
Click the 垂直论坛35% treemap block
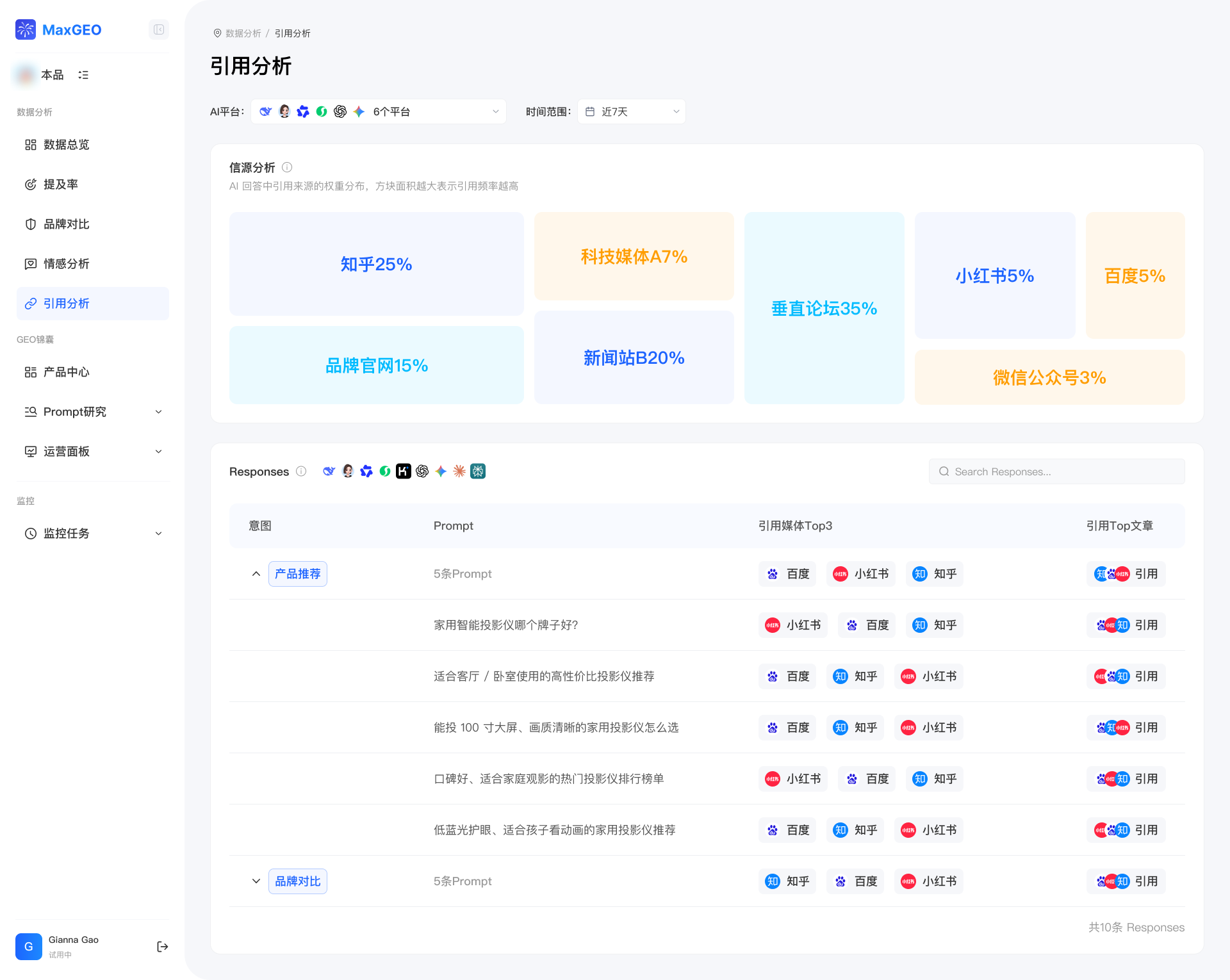824,308
